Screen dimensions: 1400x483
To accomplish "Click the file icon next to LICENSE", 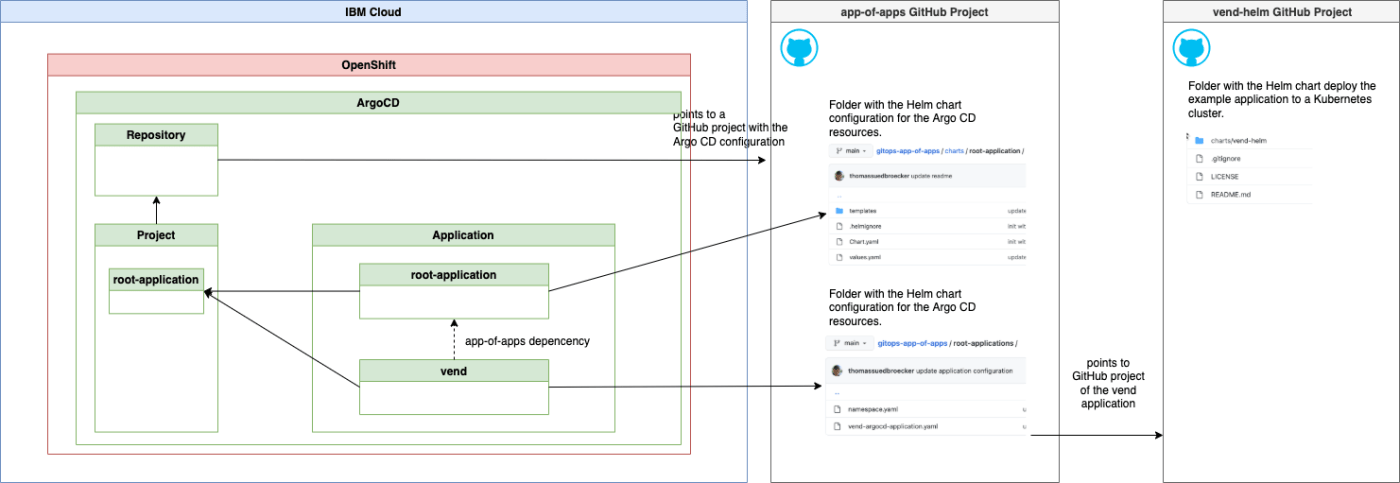I will 1199,176.
